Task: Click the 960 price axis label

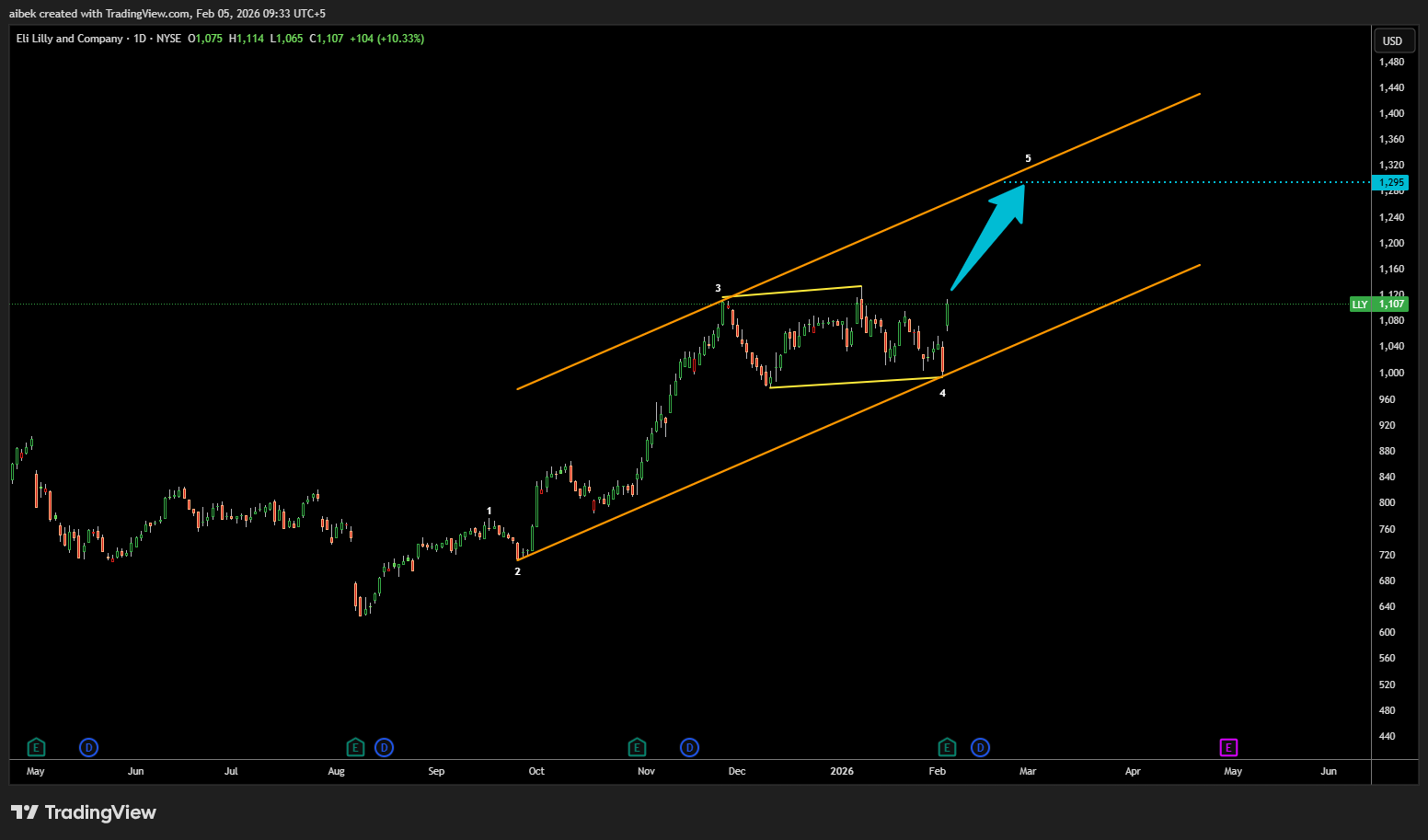Action: [x=1388, y=400]
